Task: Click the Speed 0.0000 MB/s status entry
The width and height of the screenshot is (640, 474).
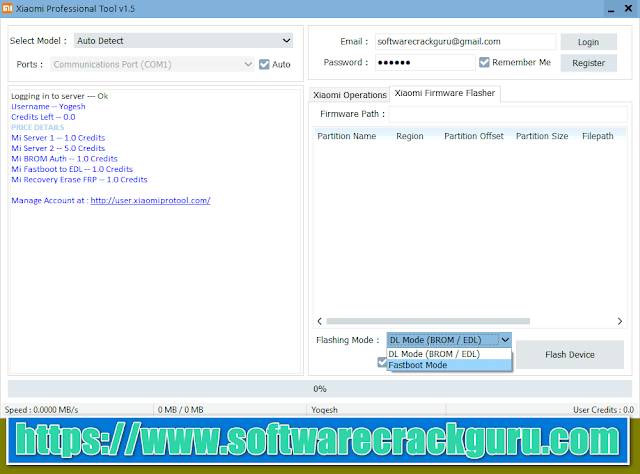Action: pos(41,409)
